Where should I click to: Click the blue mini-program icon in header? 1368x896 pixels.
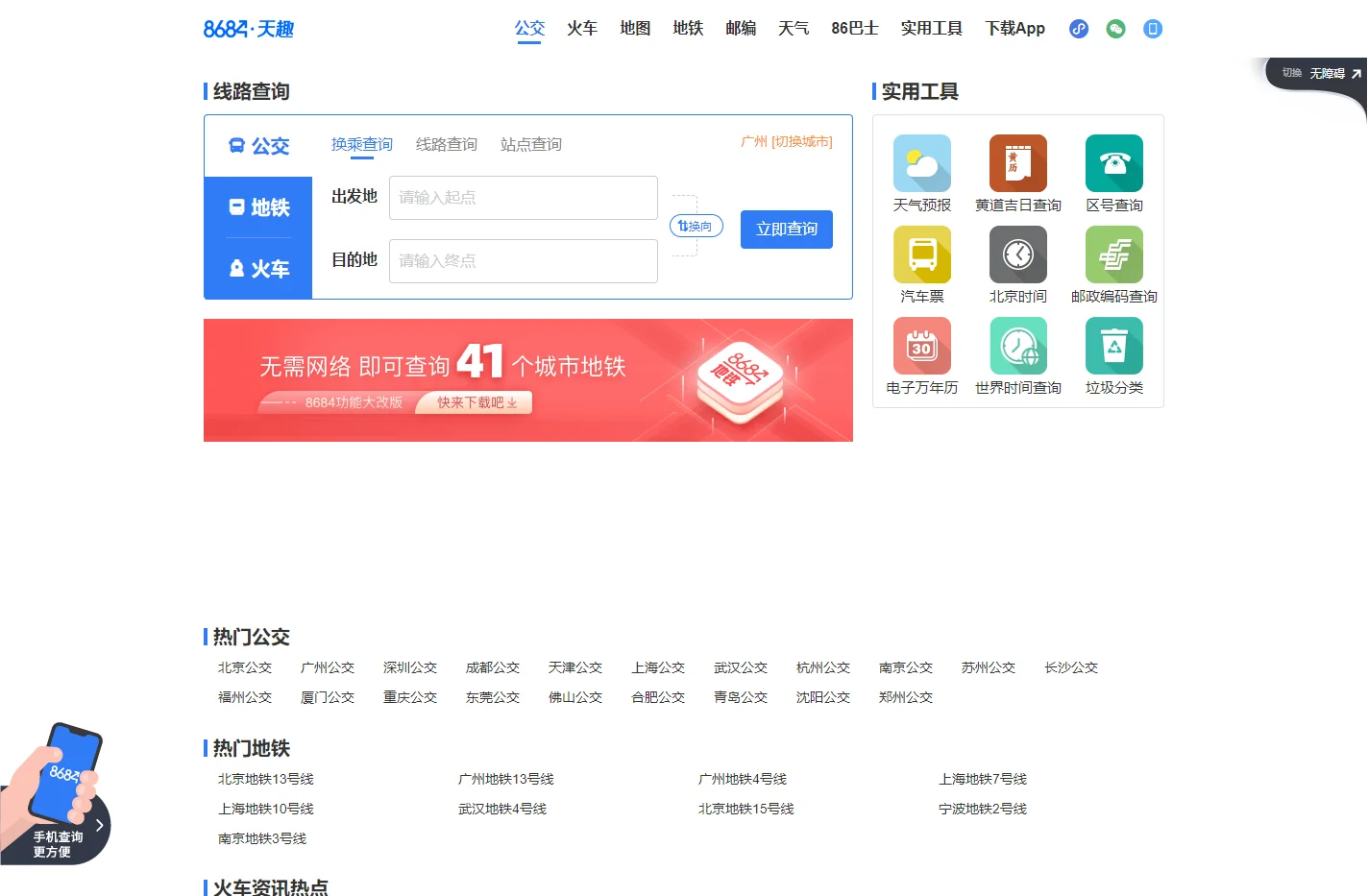tap(1079, 29)
